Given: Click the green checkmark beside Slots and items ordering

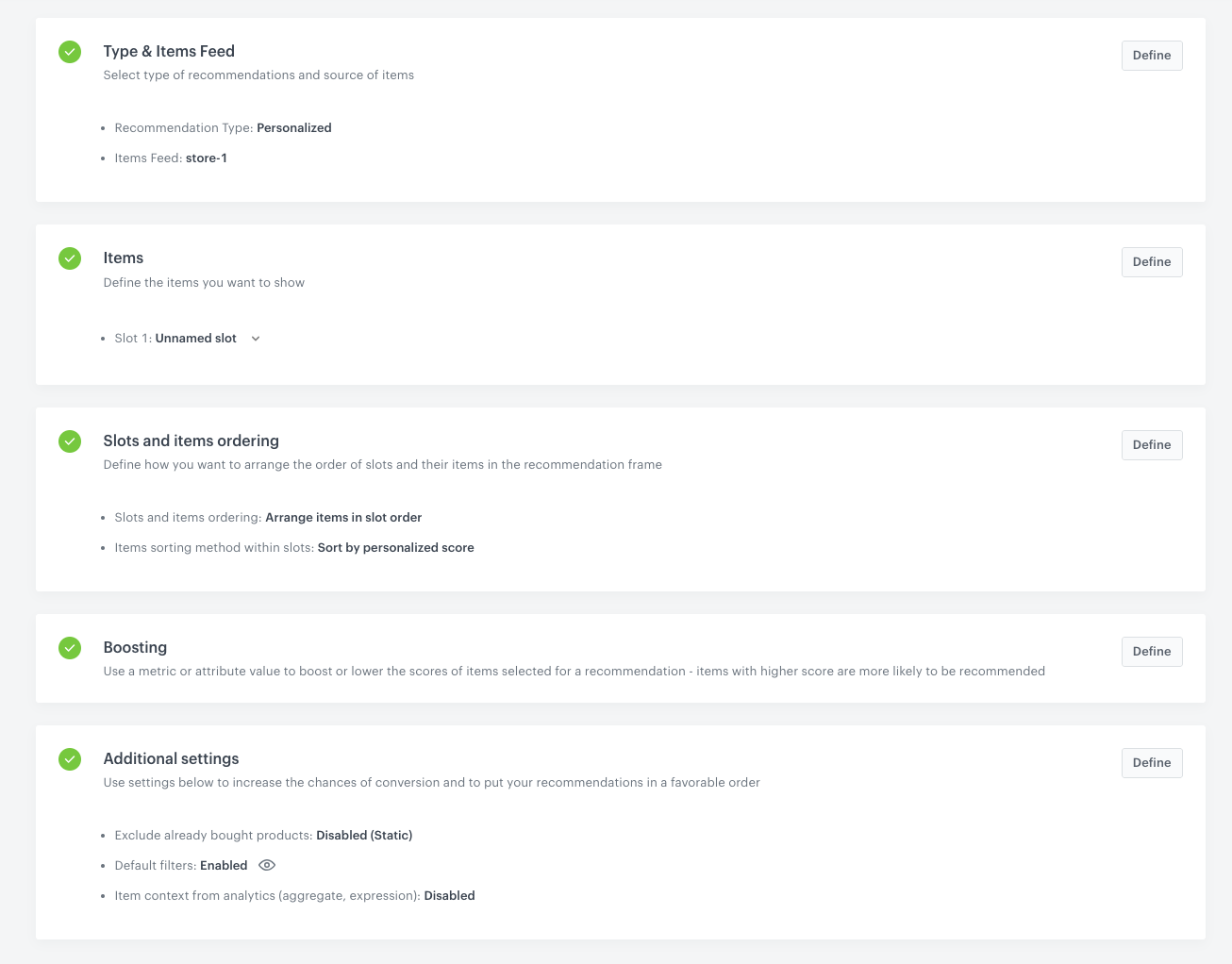Looking at the screenshot, I should [70, 440].
